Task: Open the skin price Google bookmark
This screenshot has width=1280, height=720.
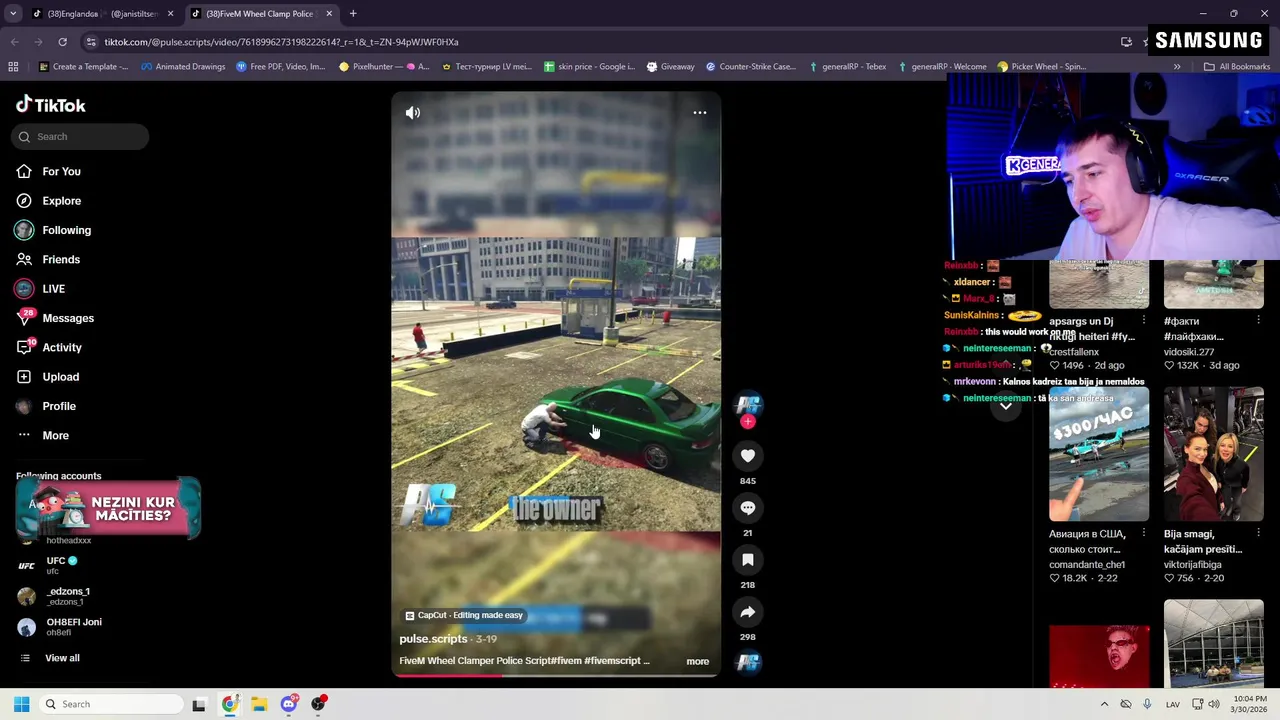Action: pyautogui.click(x=589, y=67)
